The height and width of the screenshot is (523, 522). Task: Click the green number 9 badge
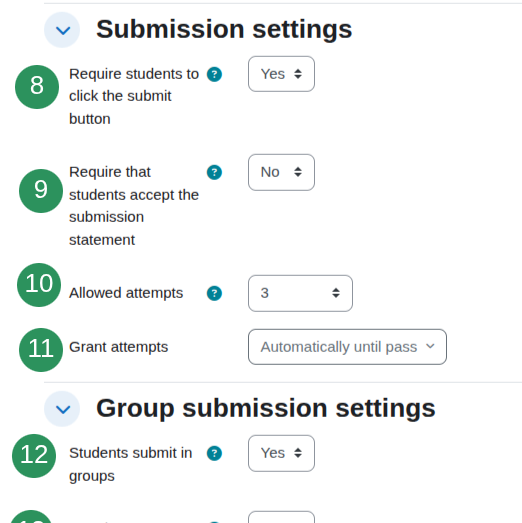point(41,191)
